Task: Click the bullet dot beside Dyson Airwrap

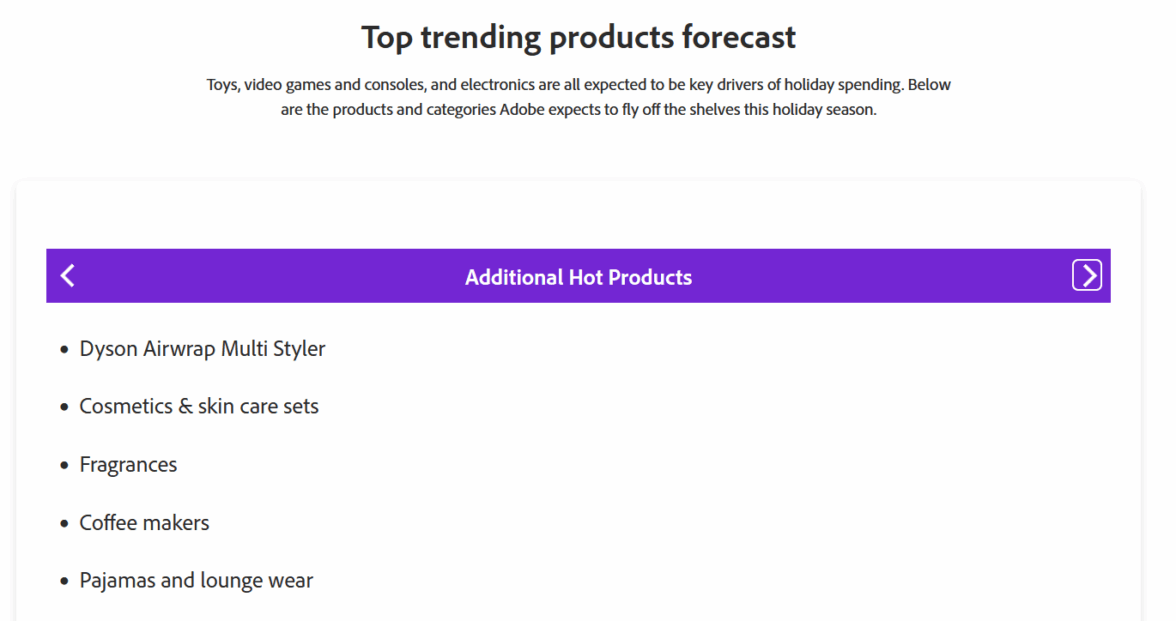Action: (65, 350)
